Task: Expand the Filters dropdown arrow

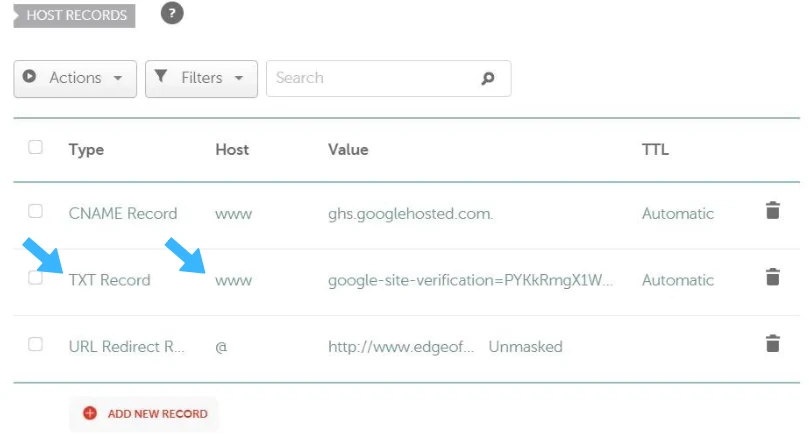Action: (x=238, y=78)
